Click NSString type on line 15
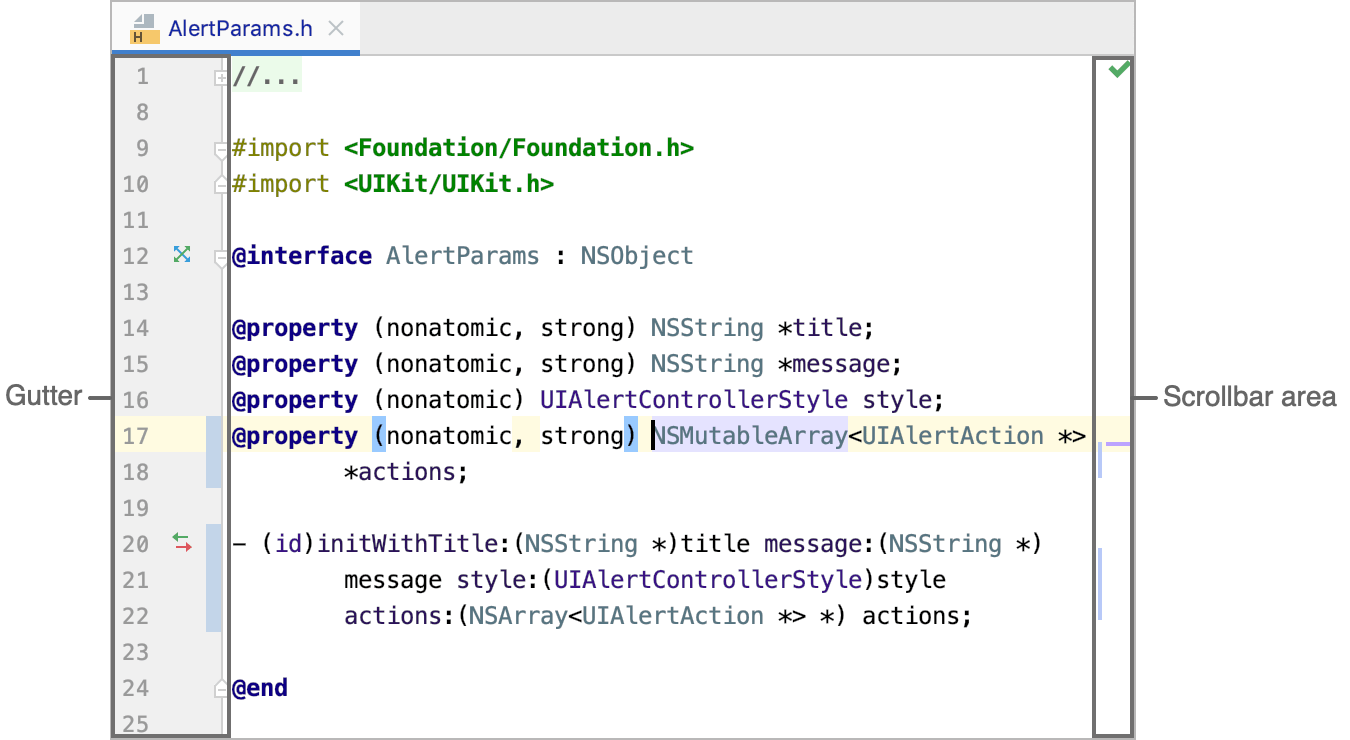This screenshot has width=1350, height=740. coord(707,364)
